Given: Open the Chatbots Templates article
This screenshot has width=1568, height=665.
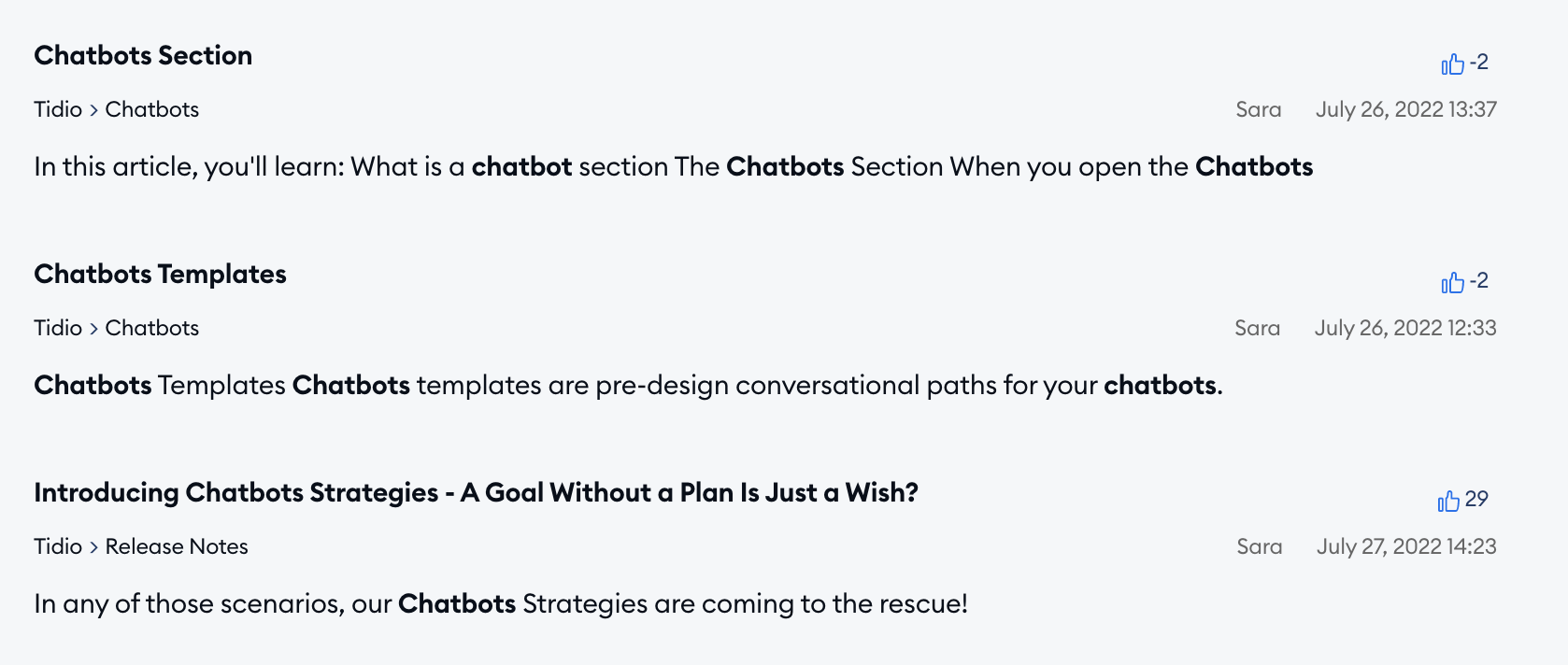Looking at the screenshot, I should (160, 275).
